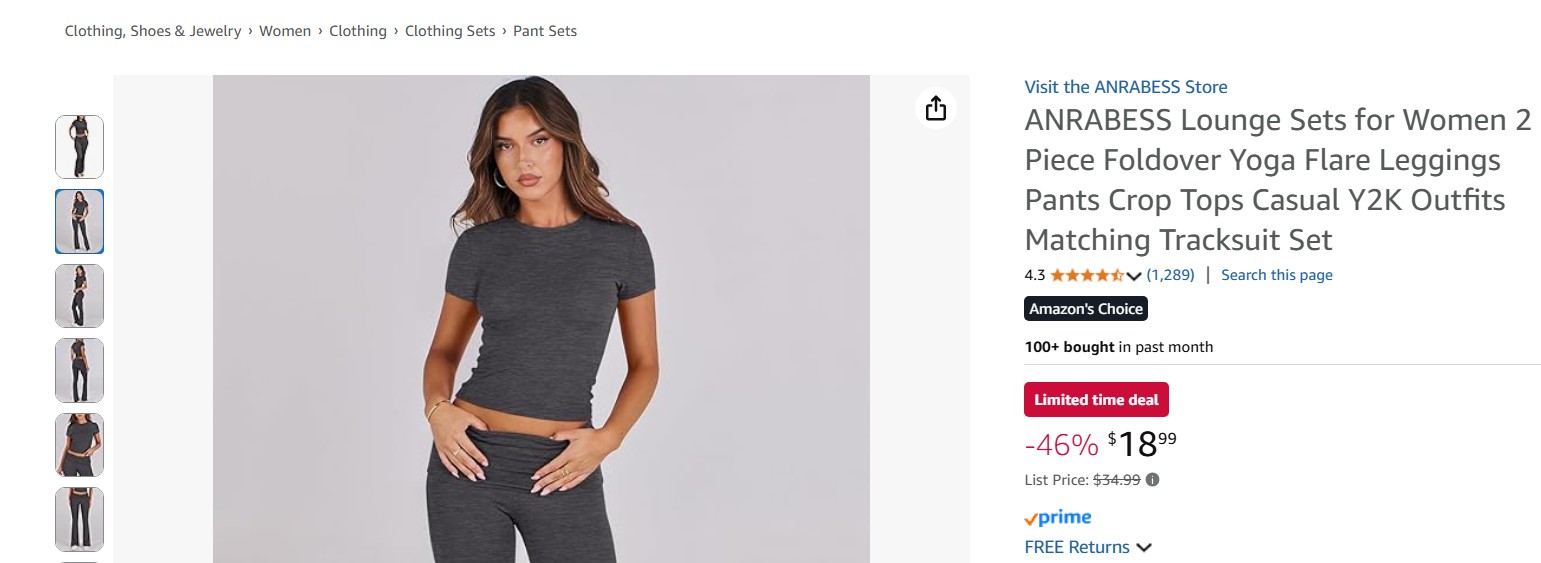Click the Amazon's Choice badge

tap(1086, 309)
